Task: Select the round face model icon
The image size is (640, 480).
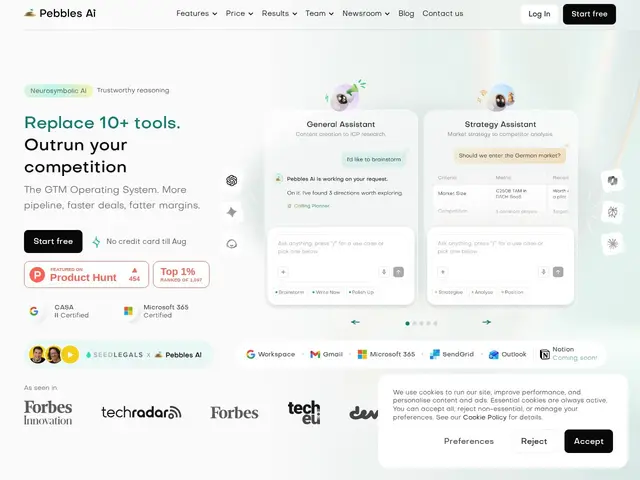Action: tap(231, 244)
